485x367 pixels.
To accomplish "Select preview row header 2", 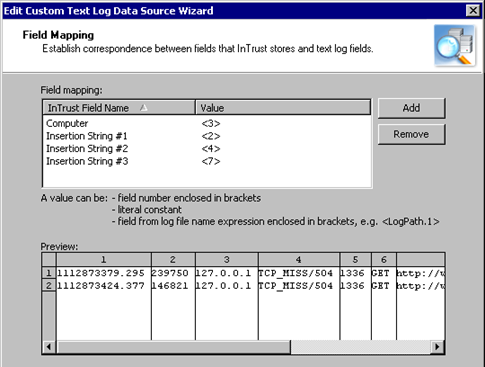I will pyautogui.click(x=49, y=286).
